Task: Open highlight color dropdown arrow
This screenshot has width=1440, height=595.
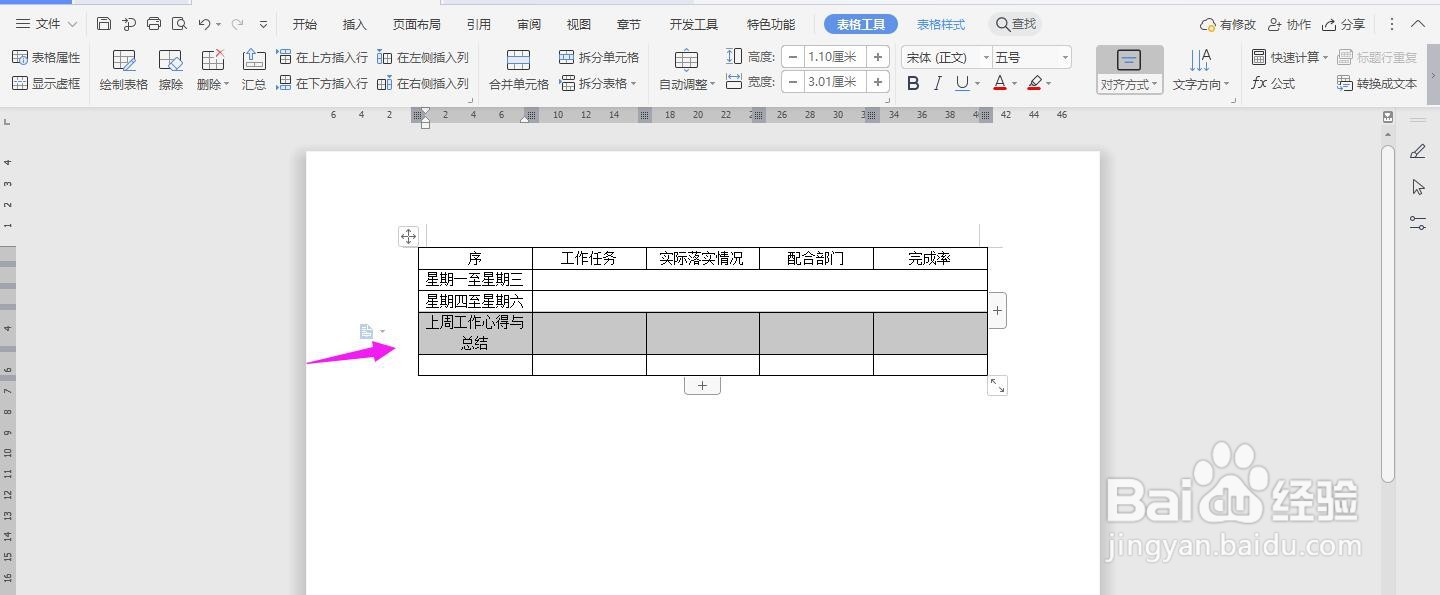Action: tap(1049, 84)
